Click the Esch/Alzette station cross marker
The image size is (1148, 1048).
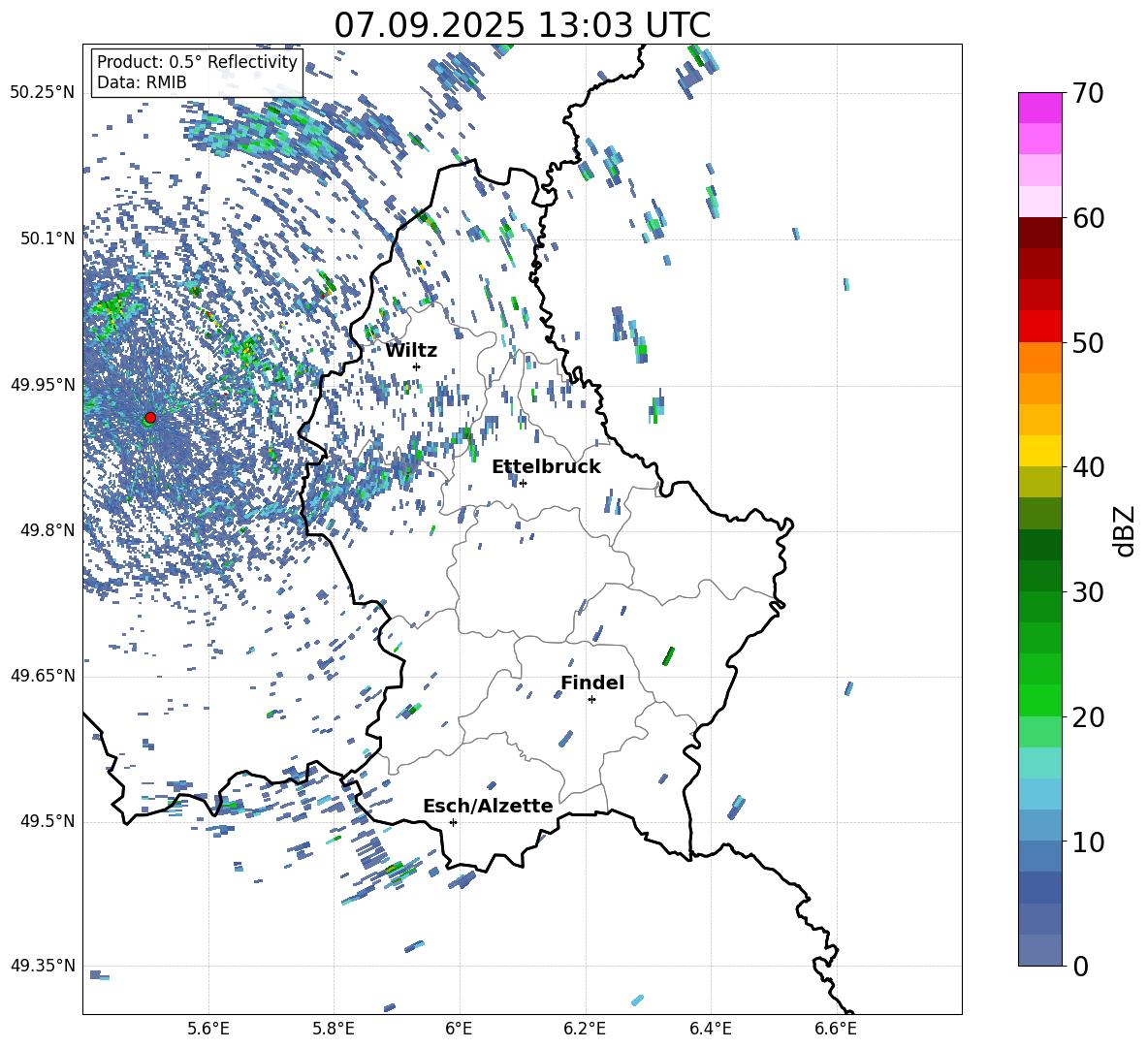tap(453, 822)
